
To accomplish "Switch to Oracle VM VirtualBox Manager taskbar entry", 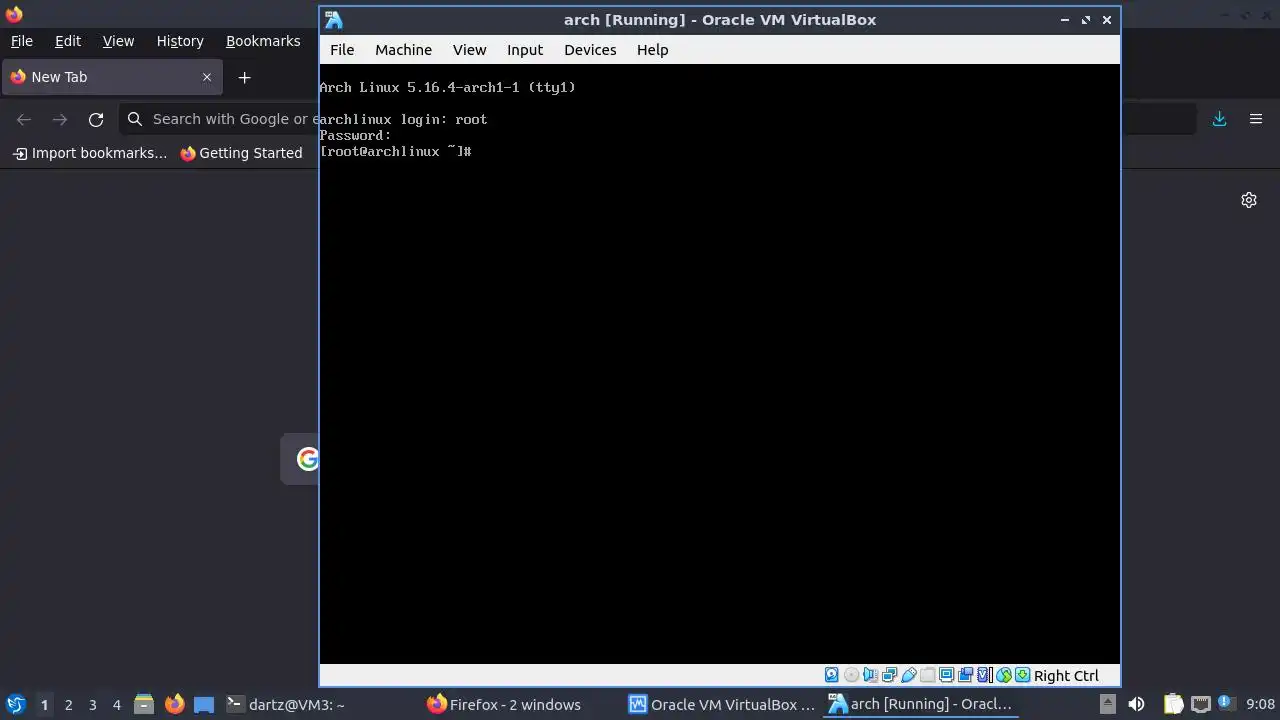I will pos(722,705).
